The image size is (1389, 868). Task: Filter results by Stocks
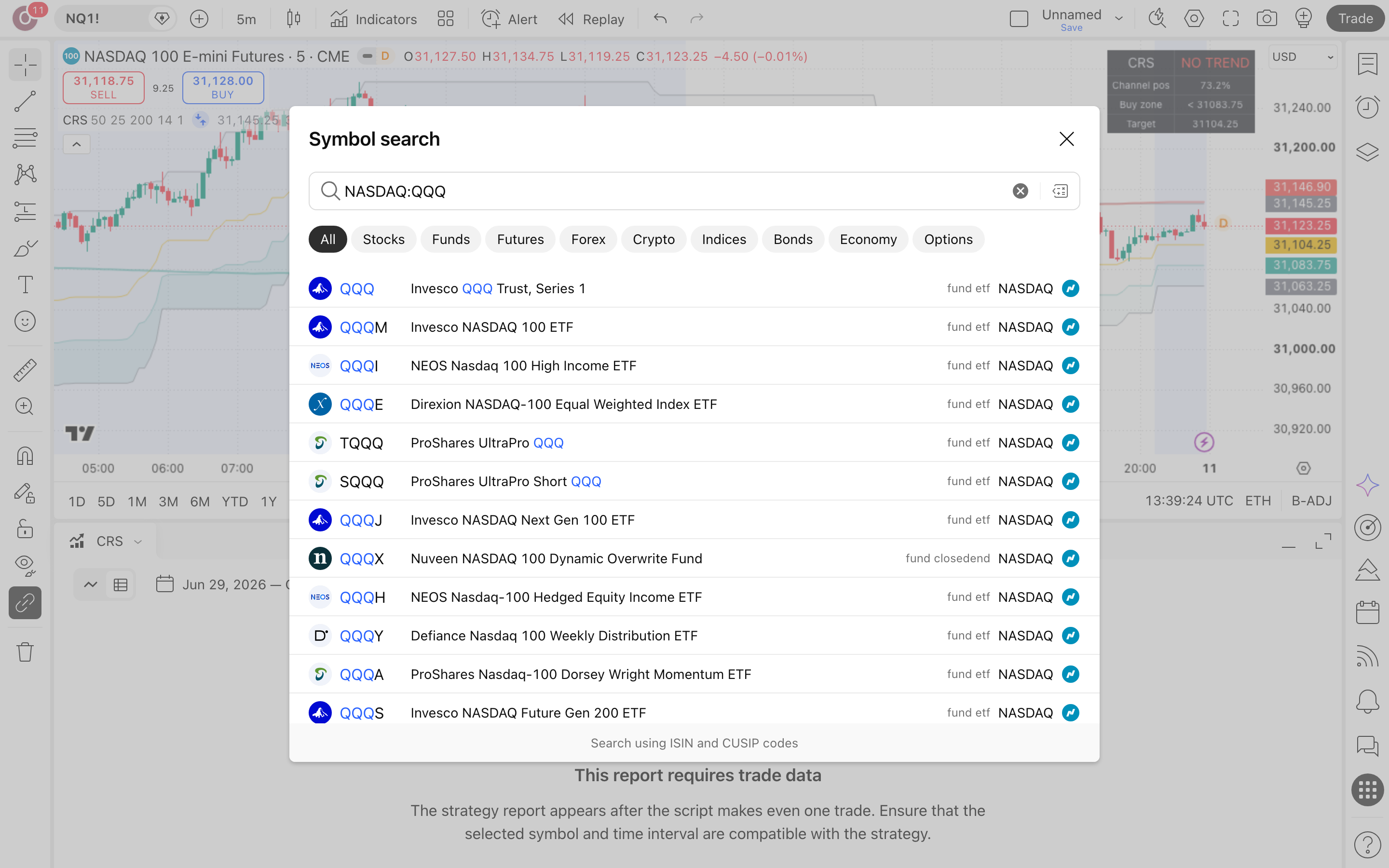tap(383, 239)
